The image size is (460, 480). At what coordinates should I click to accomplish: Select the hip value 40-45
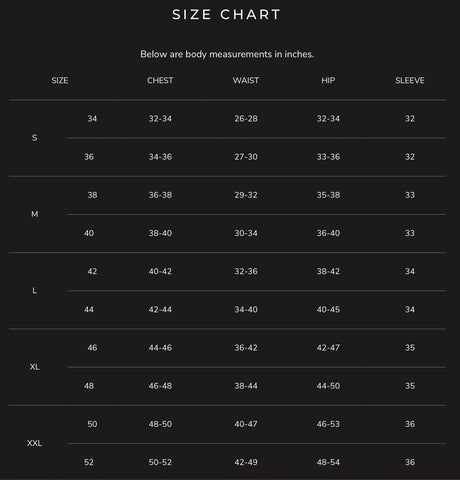tap(328, 309)
